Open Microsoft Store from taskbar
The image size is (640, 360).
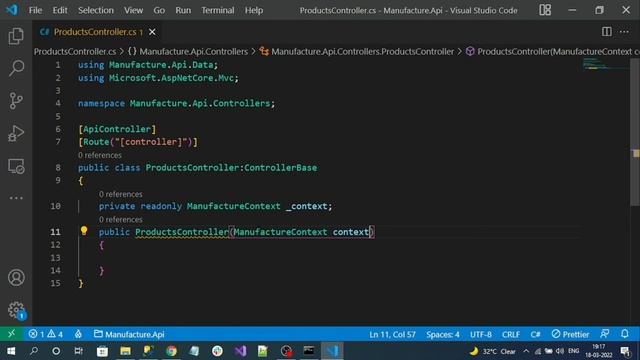pos(102,351)
